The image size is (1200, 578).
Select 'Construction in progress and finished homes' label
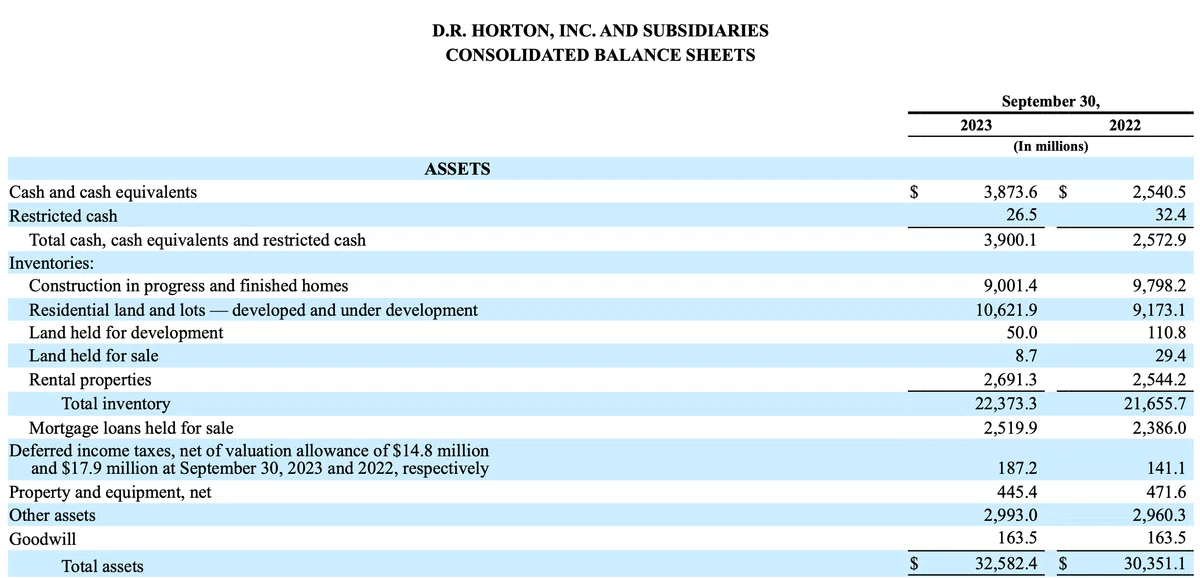tap(189, 286)
